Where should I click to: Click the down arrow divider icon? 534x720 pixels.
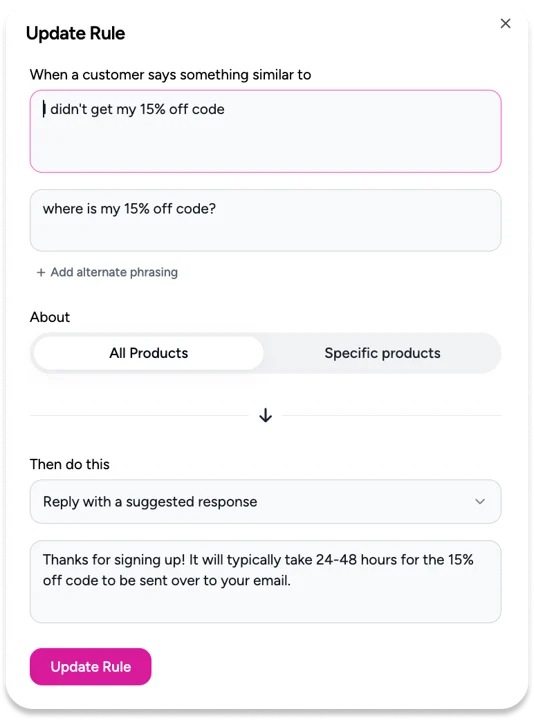[x=265, y=416]
